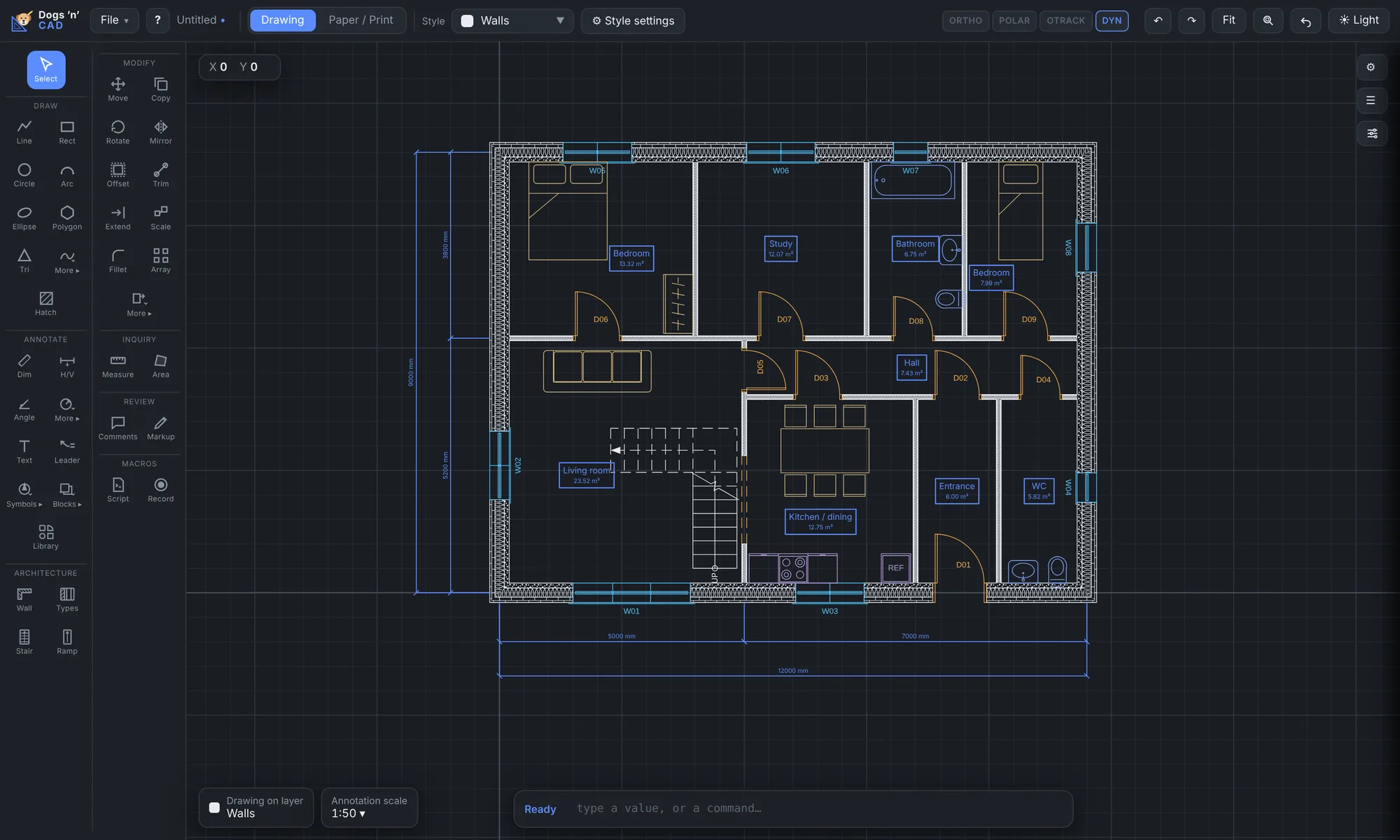Click the command input field
The height and width of the screenshot is (840, 1400).
(x=793, y=808)
